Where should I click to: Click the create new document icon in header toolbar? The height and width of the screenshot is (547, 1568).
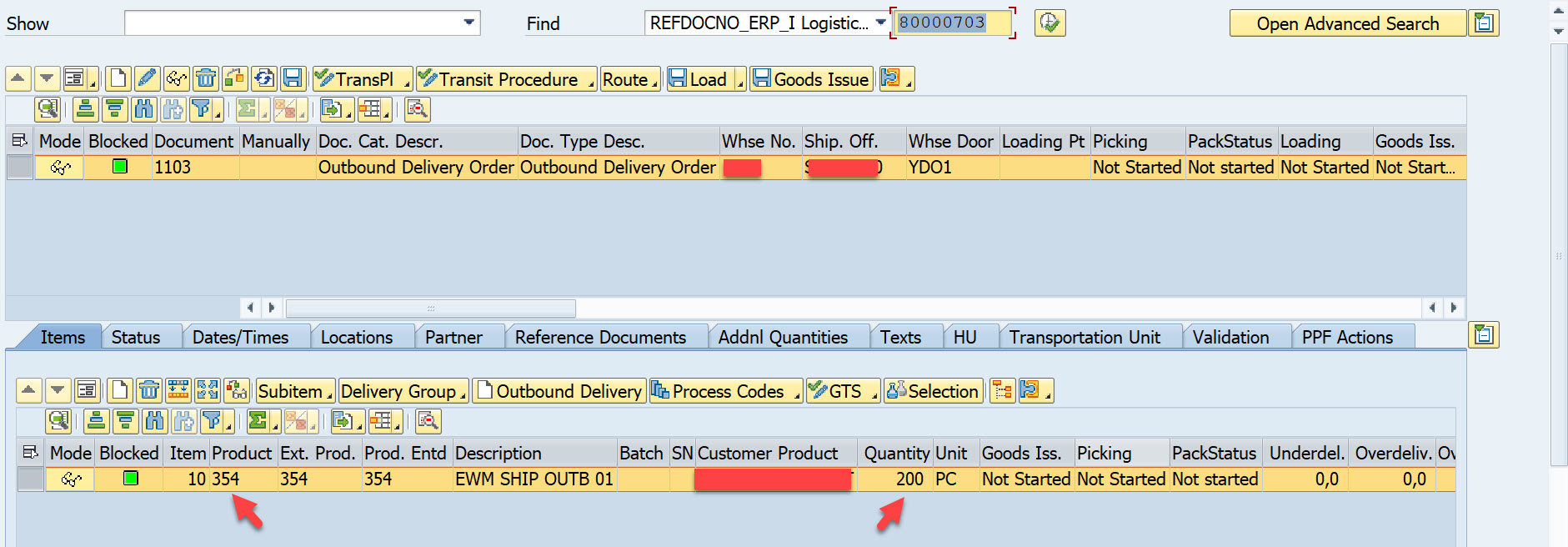pyautogui.click(x=118, y=79)
